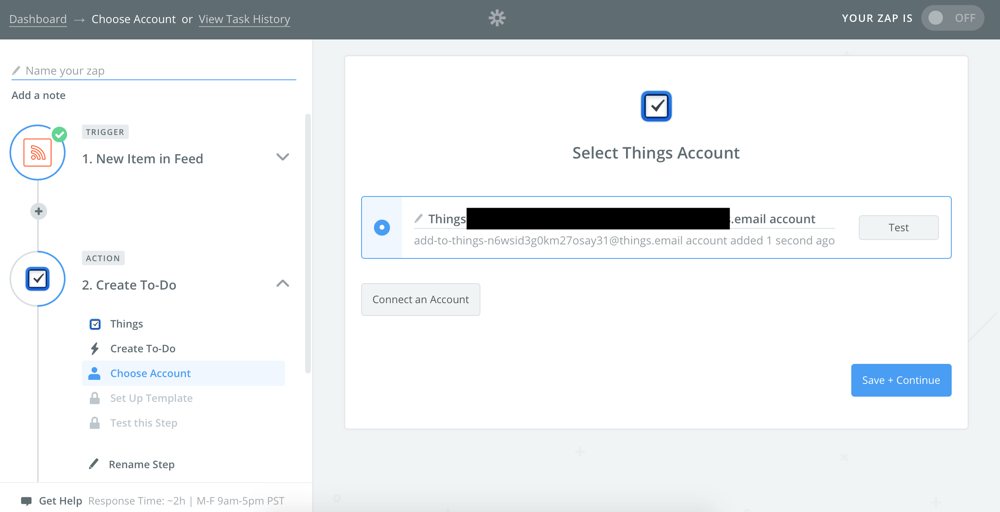Image resolution: width=1000 pixels, height=512 pixels.
Task: Click the Save + Continue button
Action: tap(901, 380)
